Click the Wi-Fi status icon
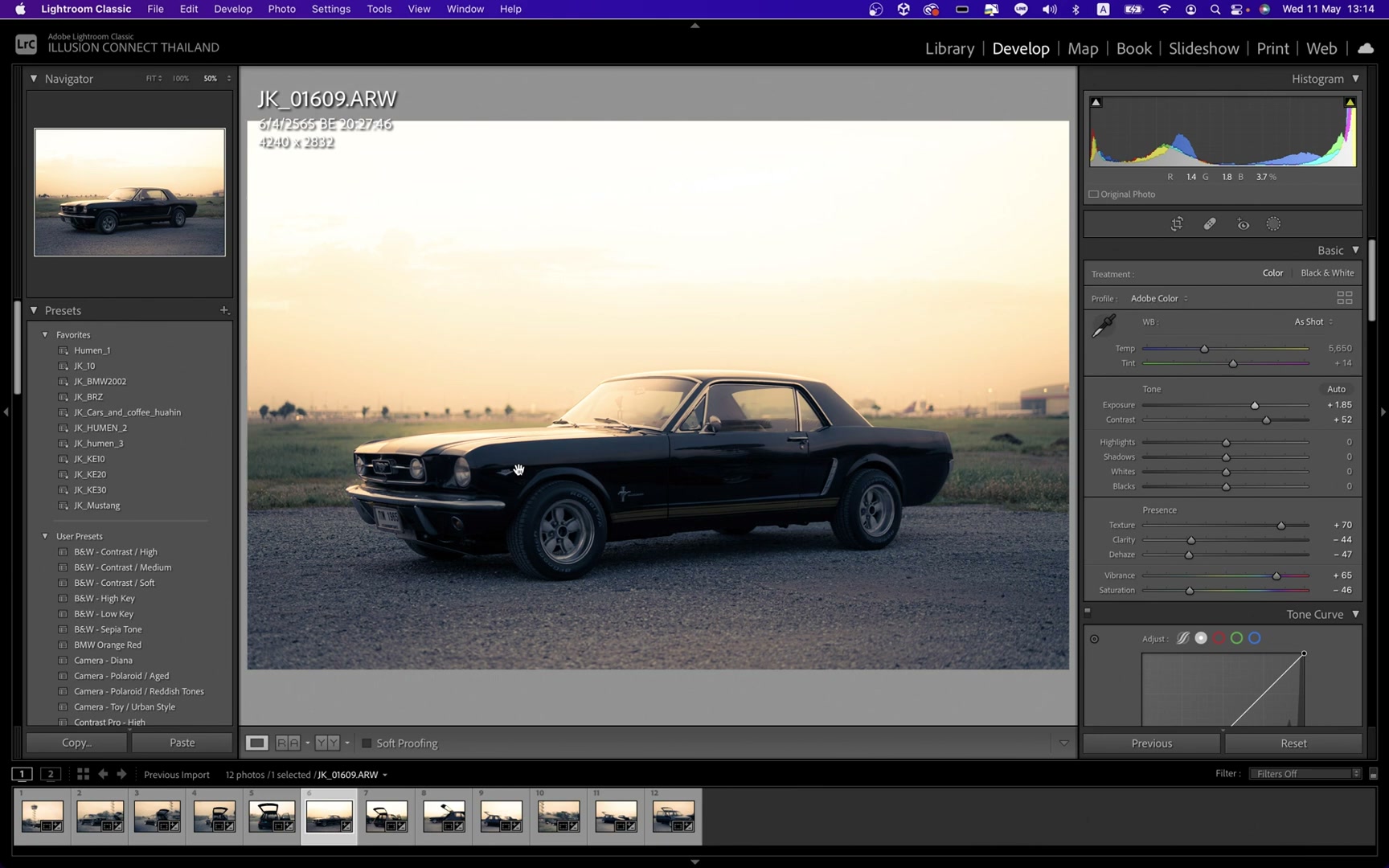 tap(1164, 10)
